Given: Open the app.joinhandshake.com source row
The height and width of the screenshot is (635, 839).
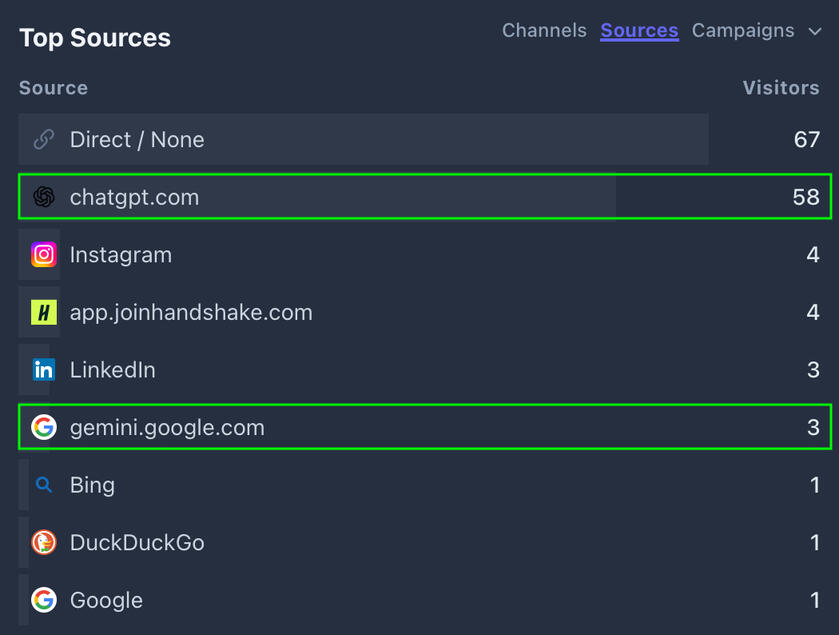Looking at the screenshot, I should tap(191, 313).
